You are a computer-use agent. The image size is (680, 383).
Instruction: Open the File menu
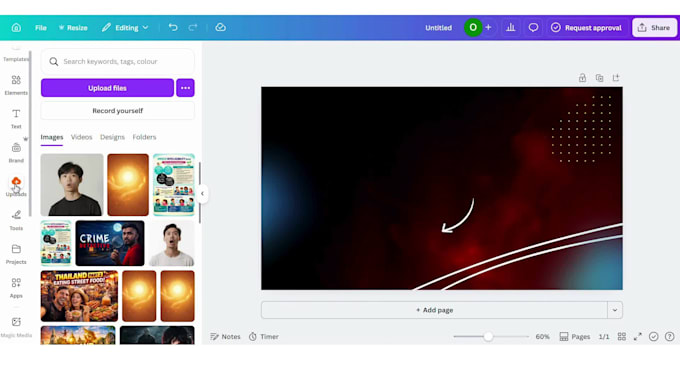point(41,28)
